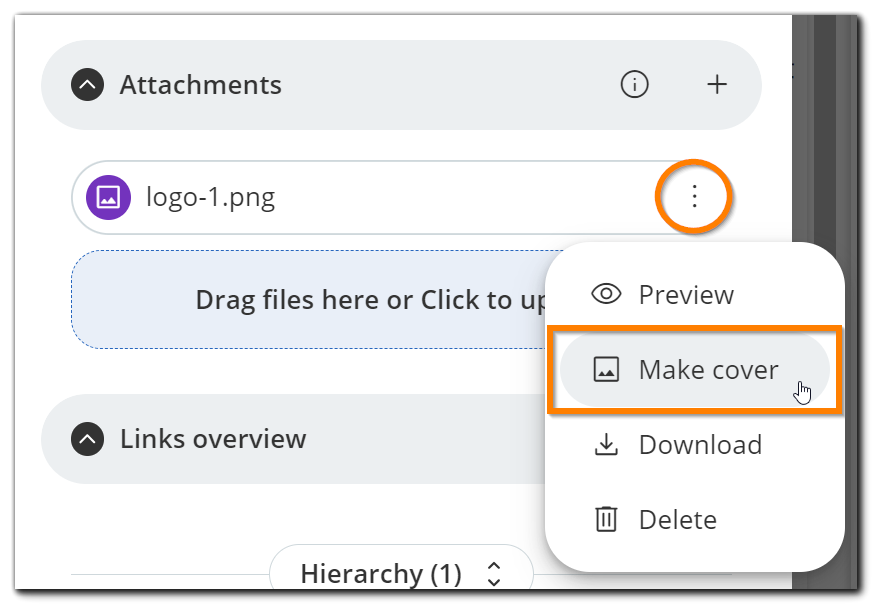Screen dimensions: 884x616
Task: Select Preview from the context menu
Action: tap(686, 294)
